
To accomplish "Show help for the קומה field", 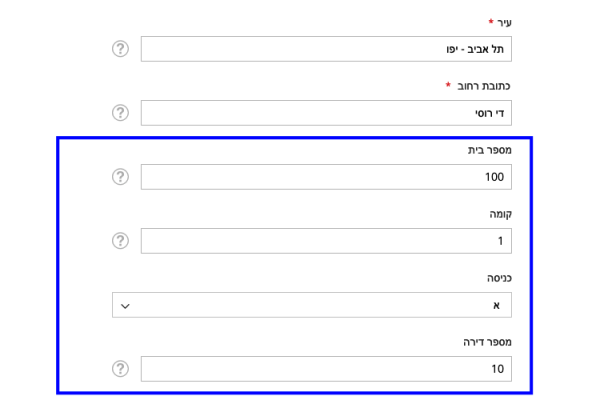I will pos(120,241).
